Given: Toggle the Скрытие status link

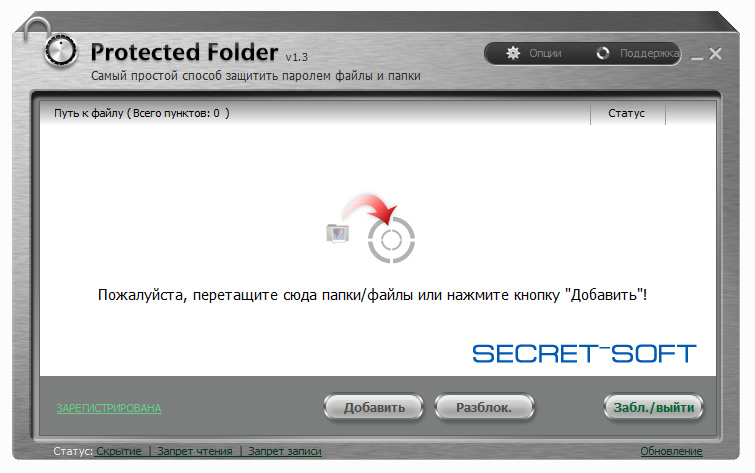Looking at the screenshot, I should tap(119, 451).
